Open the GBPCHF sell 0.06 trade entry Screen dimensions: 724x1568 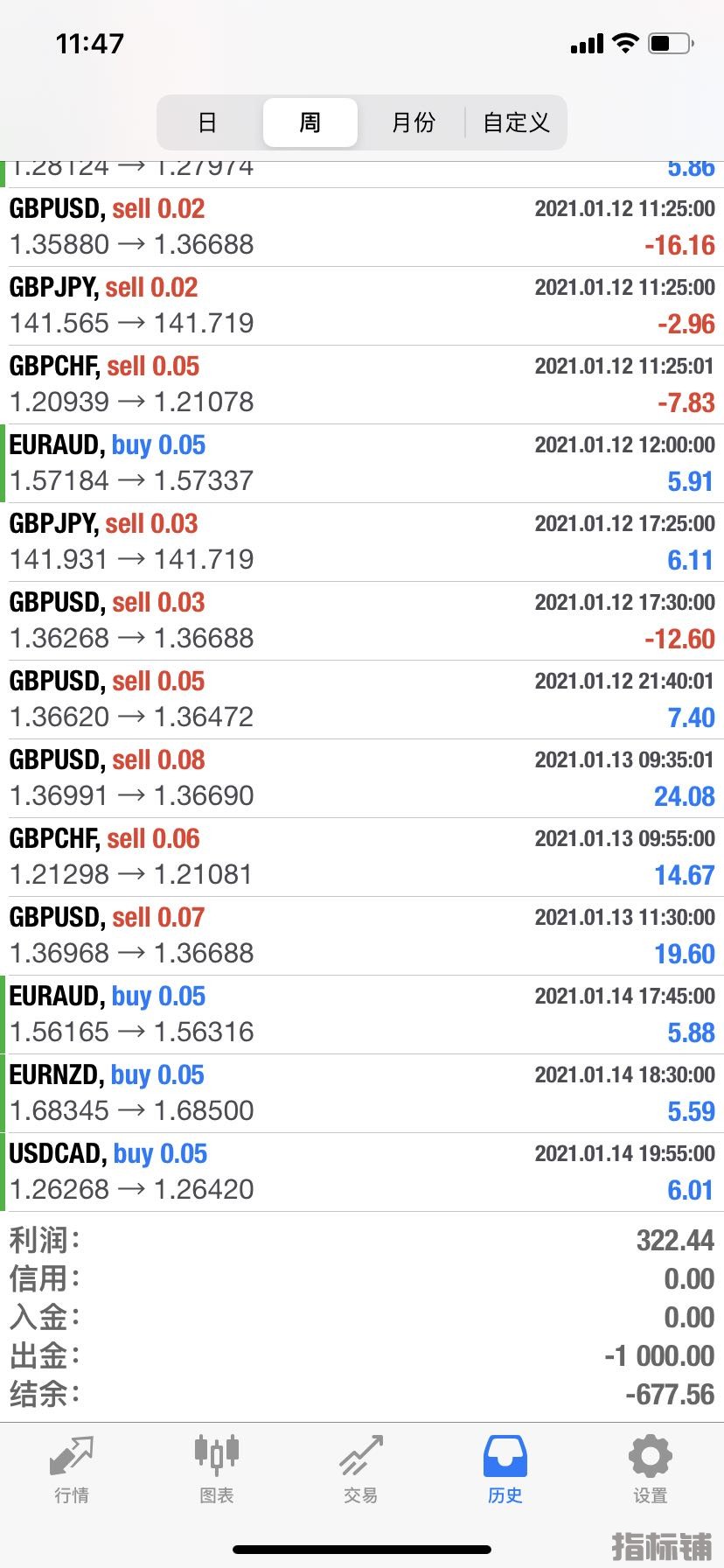[x=362, y=857]
